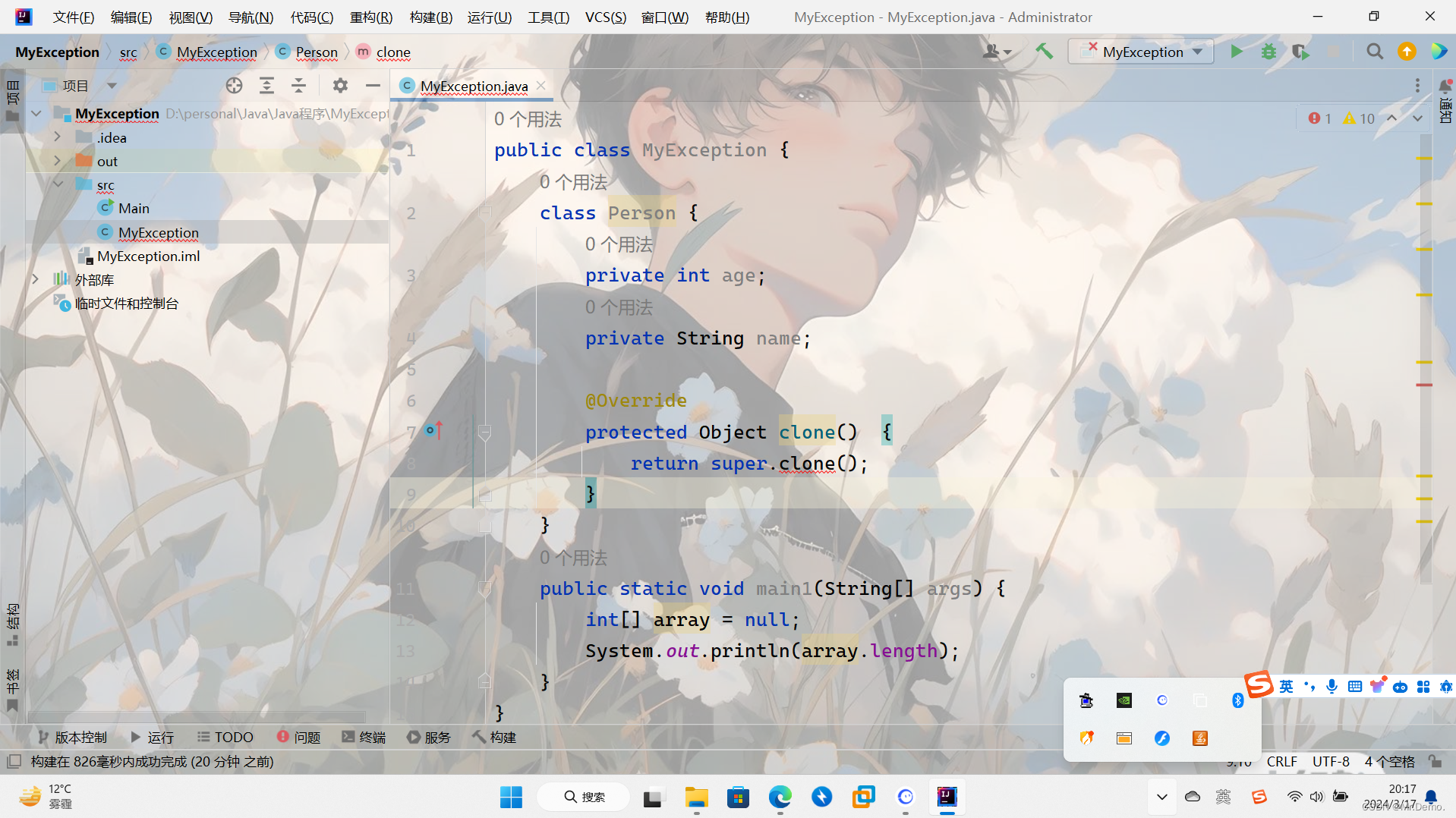Open the 版本控制 tool window
The image size is (1456, 818).
[73, 737]
